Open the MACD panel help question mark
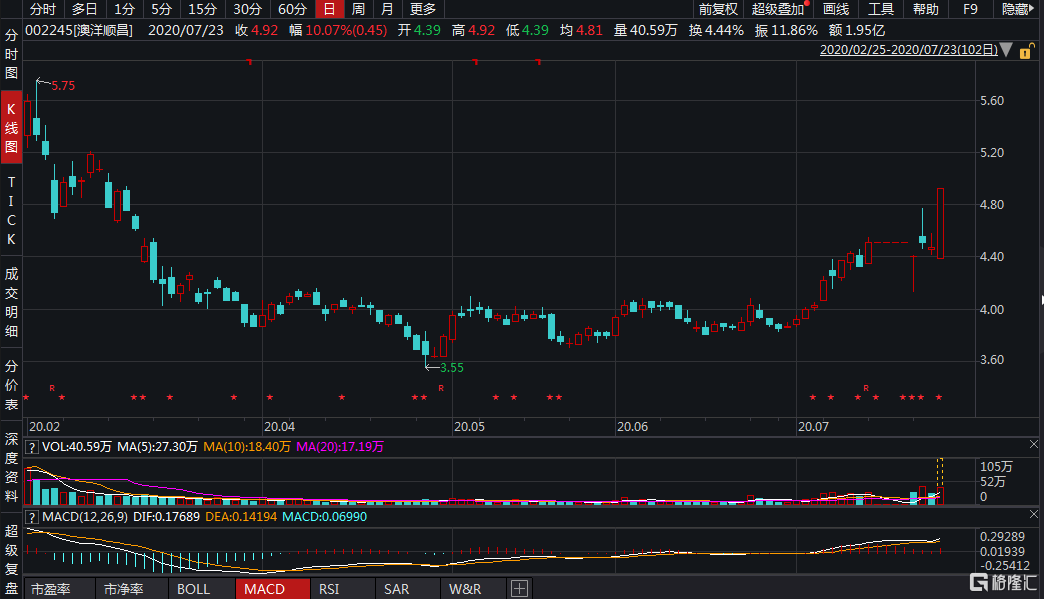The height and width of the screenshot is (599, 1044). tap(31, 519)
